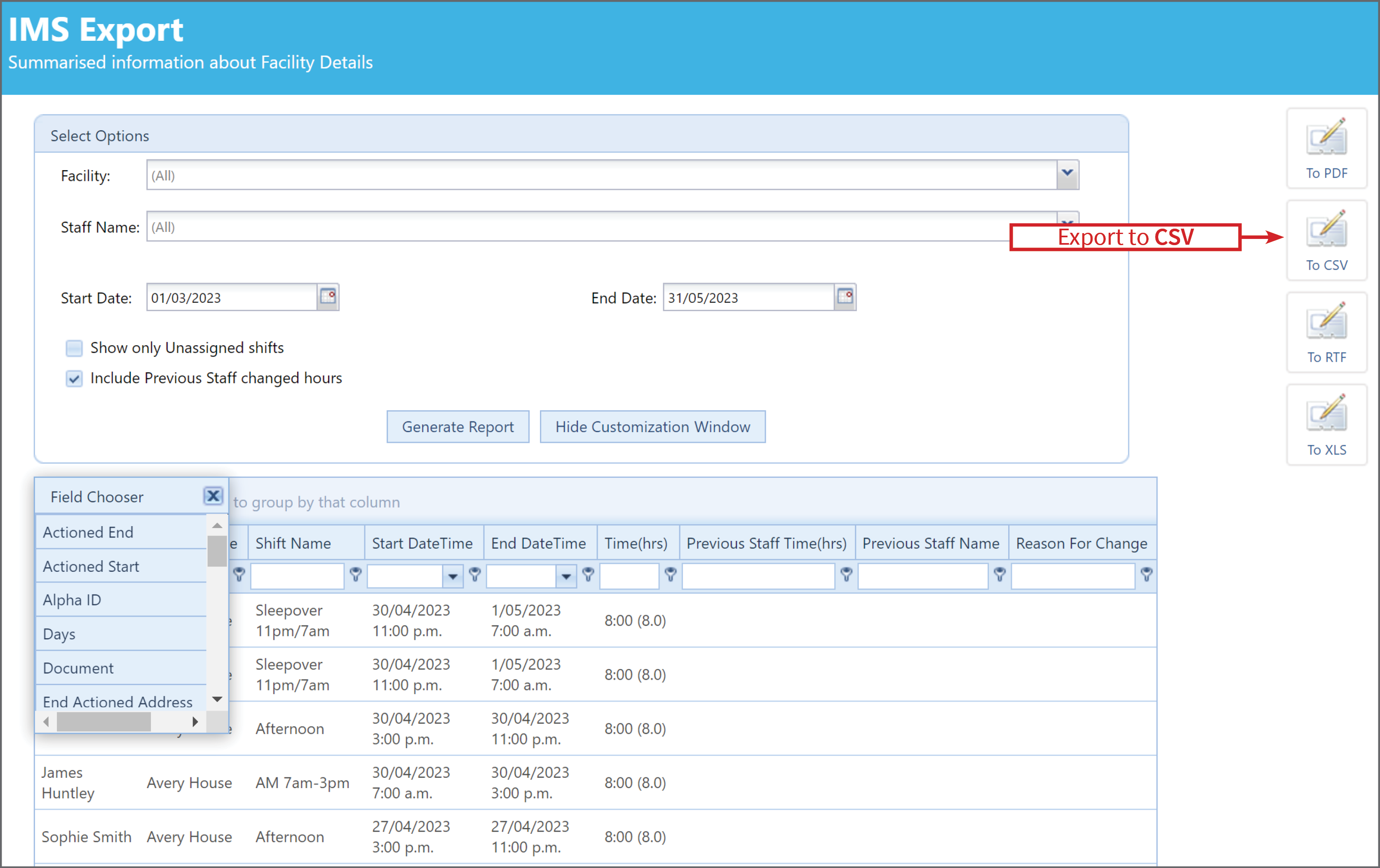The width and height of the screenshot is (1380, 868).
Task: Click Field Chooser scroll down arrow
Action: [217, 699]
